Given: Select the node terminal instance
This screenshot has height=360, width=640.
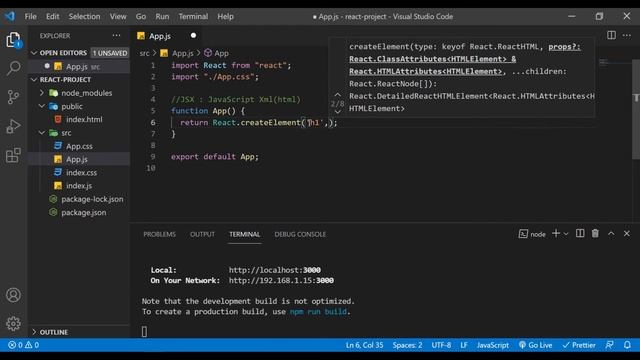Looking at the screenshot, I should pos(532,234).
